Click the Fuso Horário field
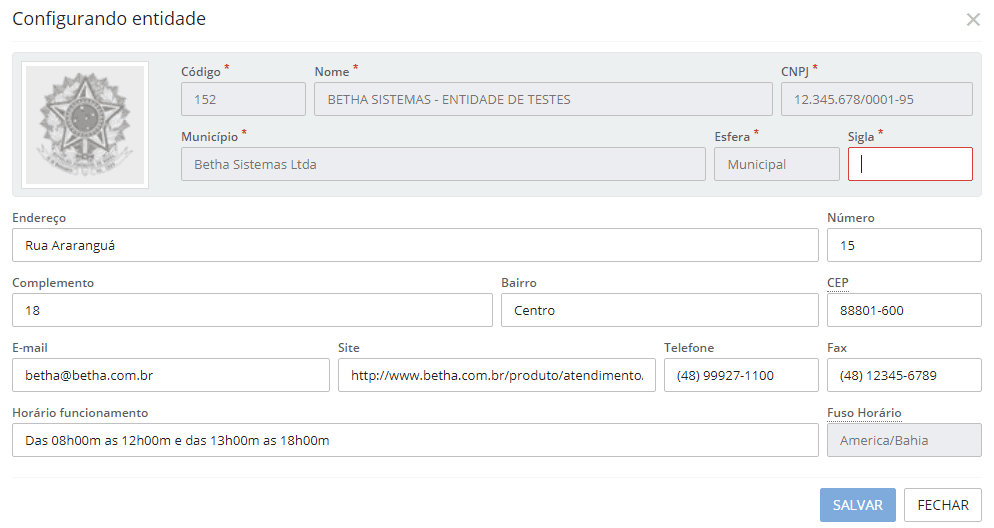This screenshot has height=528, width=994. pos(904,440)
